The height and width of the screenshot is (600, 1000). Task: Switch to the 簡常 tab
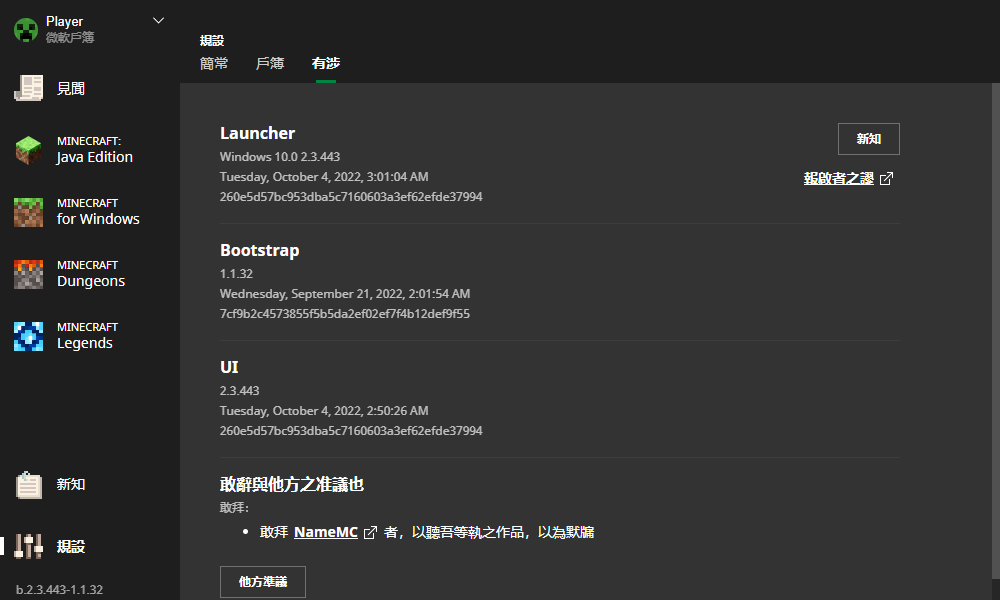(214, 63)
